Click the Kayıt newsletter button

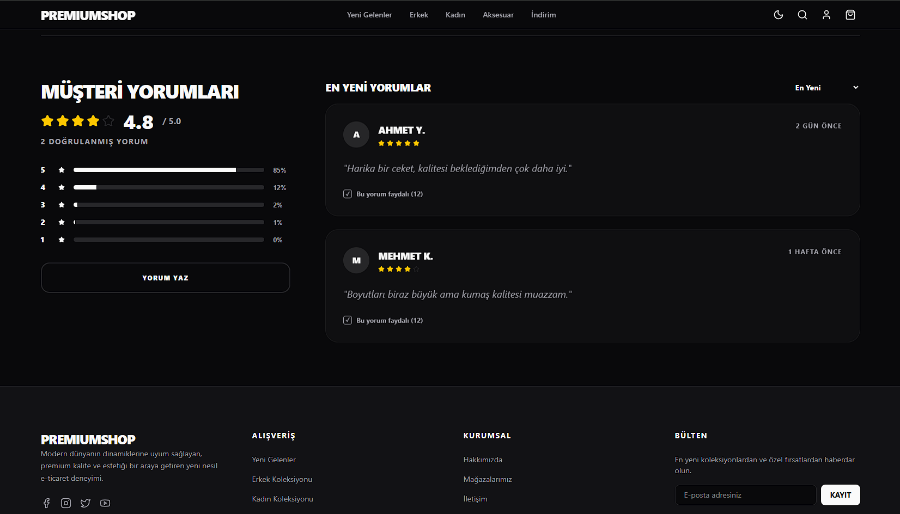840,495
